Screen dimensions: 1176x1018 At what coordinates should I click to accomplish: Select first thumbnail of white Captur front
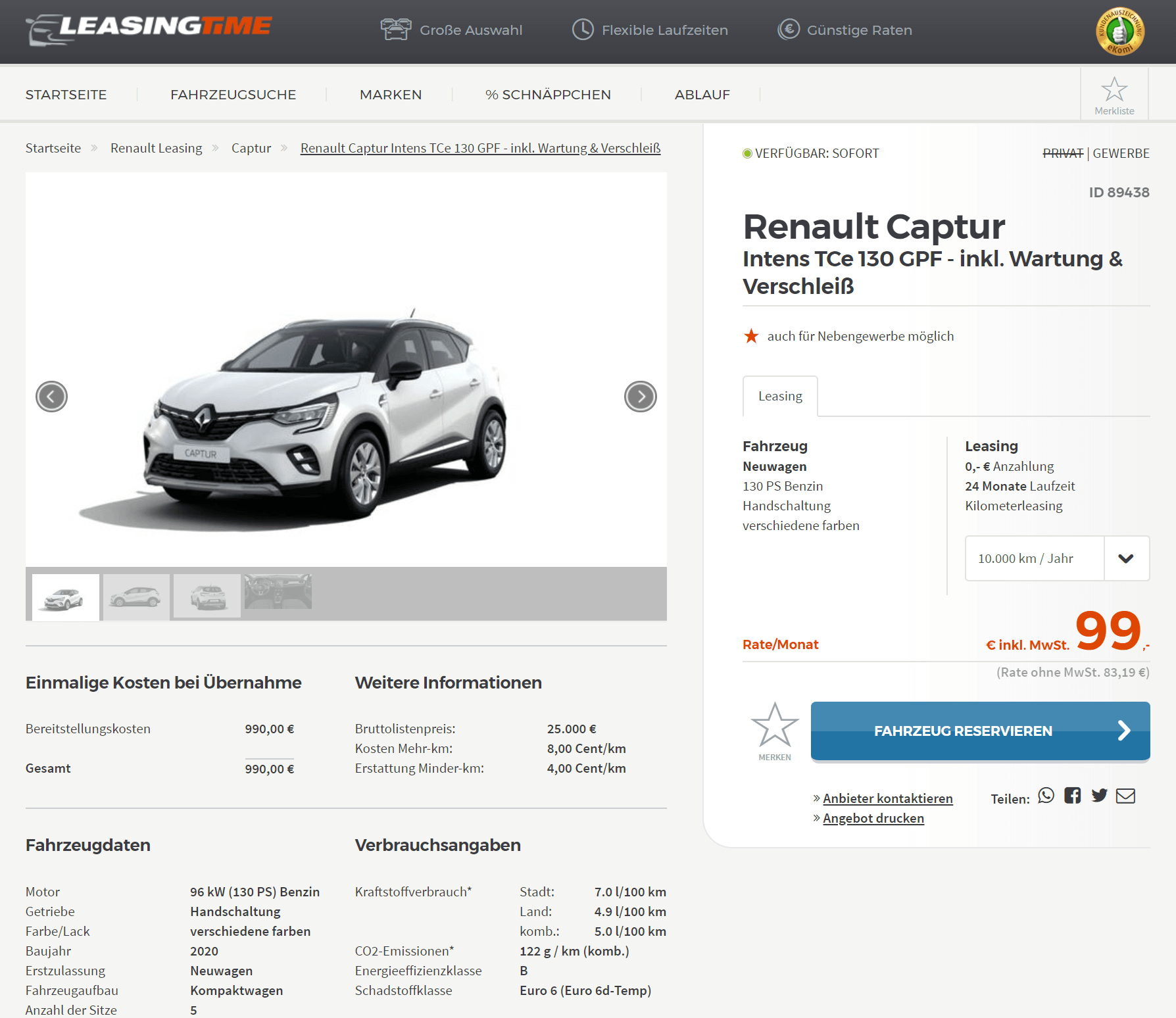pos(66,597)
